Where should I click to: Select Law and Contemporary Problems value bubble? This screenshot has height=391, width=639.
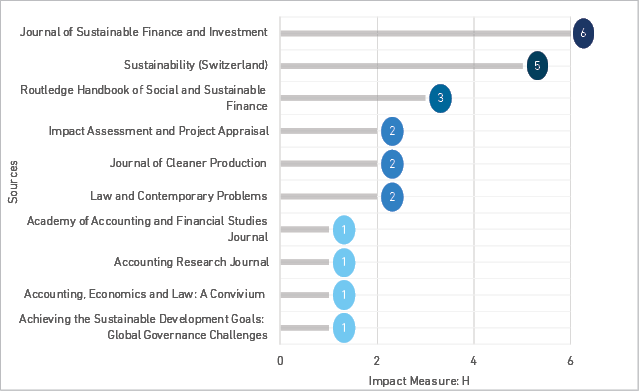392,197
